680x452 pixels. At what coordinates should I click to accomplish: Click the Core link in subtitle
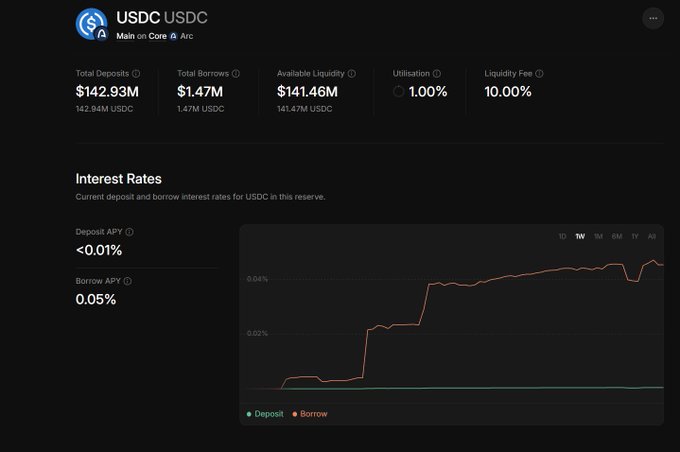157,36
